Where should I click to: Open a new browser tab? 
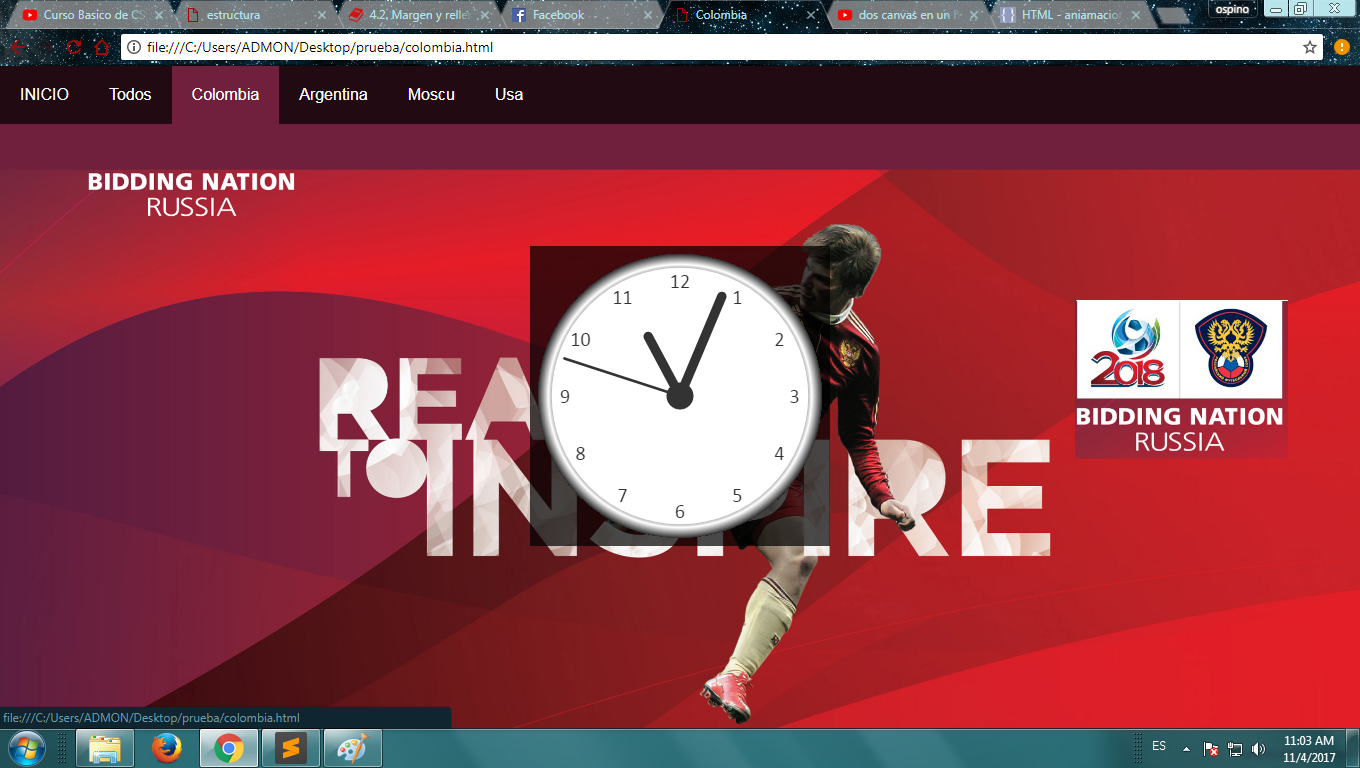tap(1171, 15)
